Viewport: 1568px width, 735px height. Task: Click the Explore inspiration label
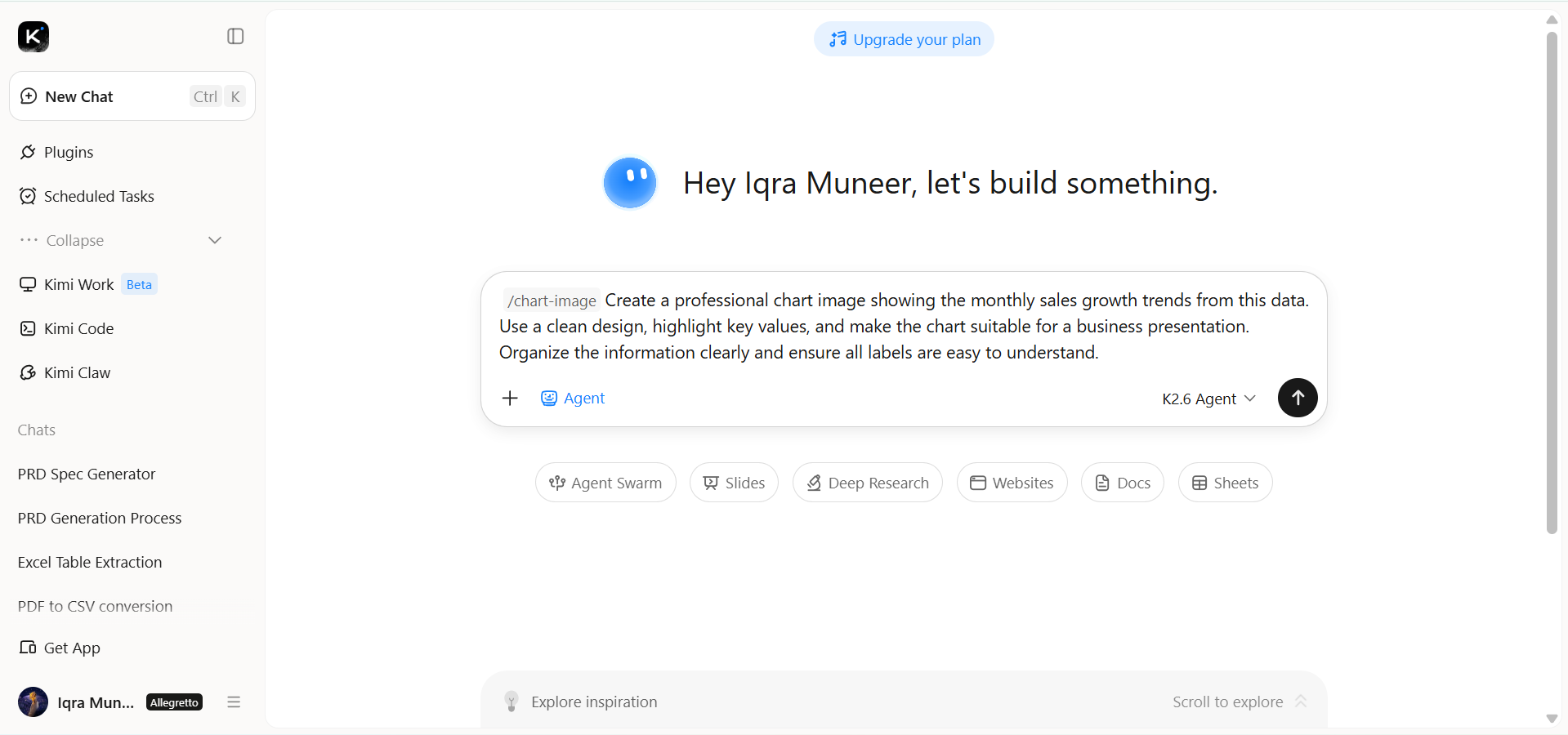click(x=594, y=702)
